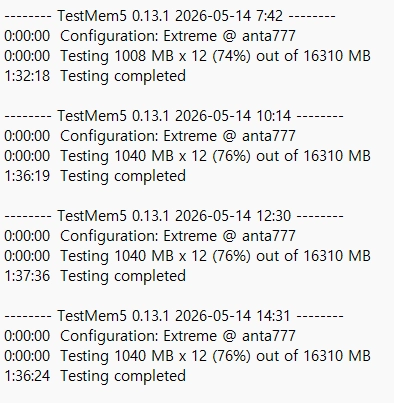Click the (74%) text in first test

(231, 56)
